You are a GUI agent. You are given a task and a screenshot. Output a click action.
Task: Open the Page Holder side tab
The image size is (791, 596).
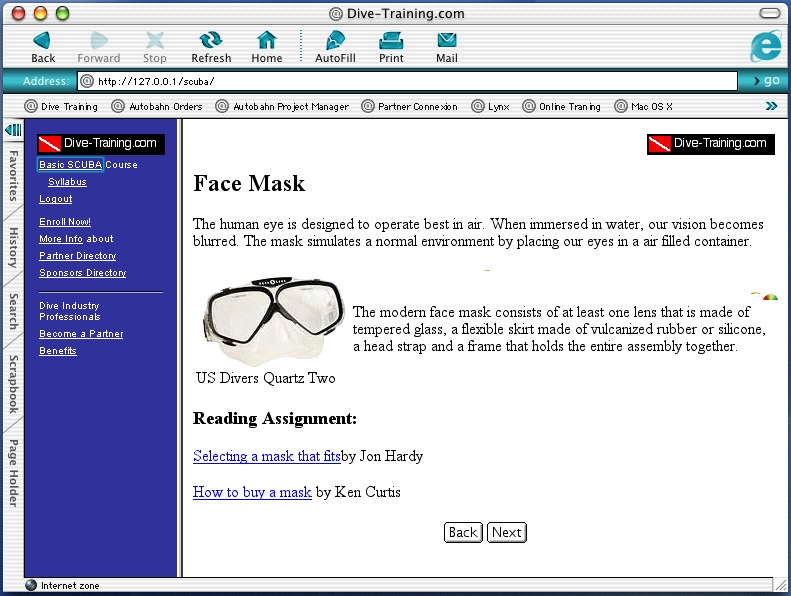14,473
